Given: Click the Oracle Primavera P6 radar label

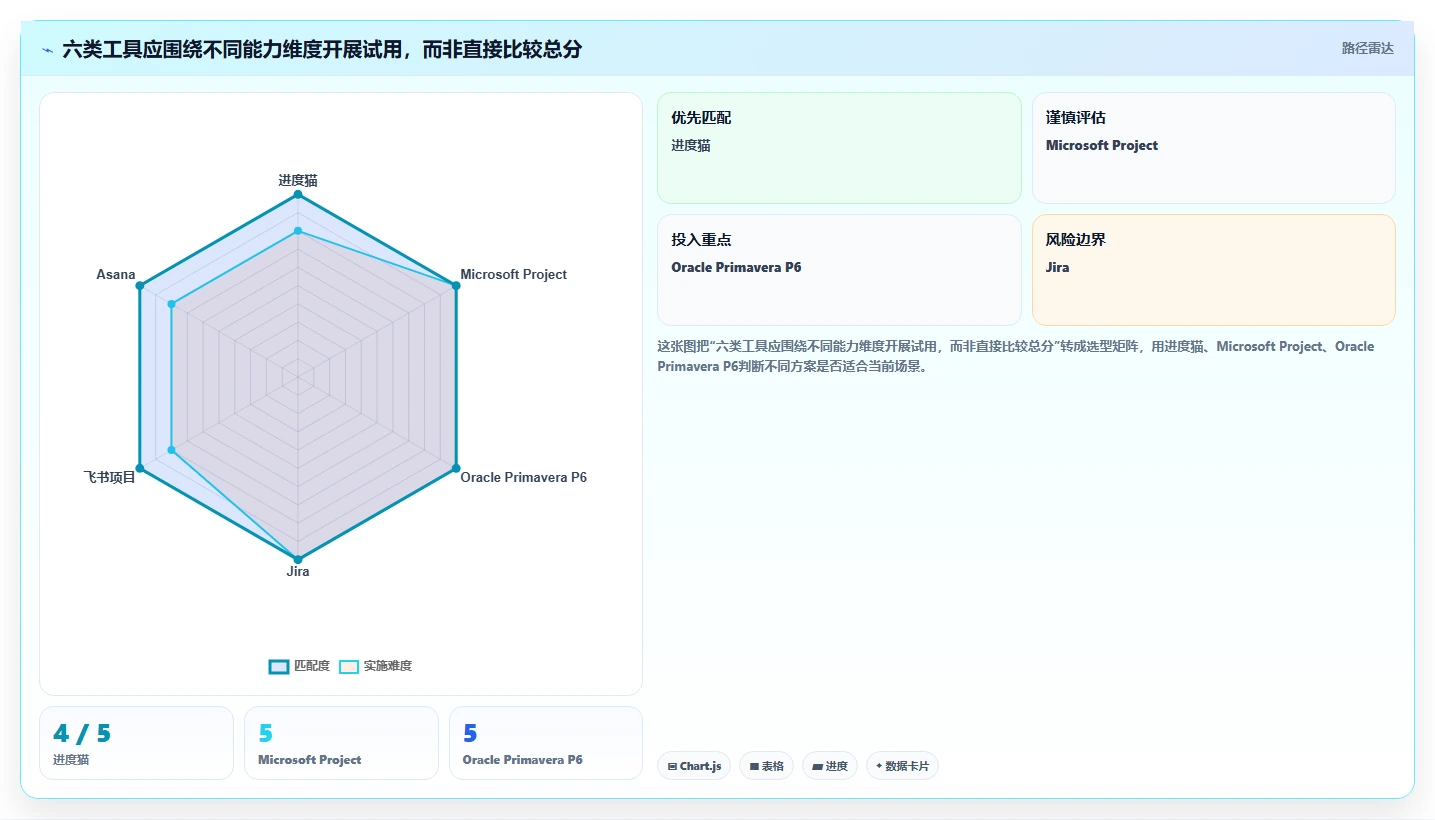Looking at the screenshot, I should 523,477.
